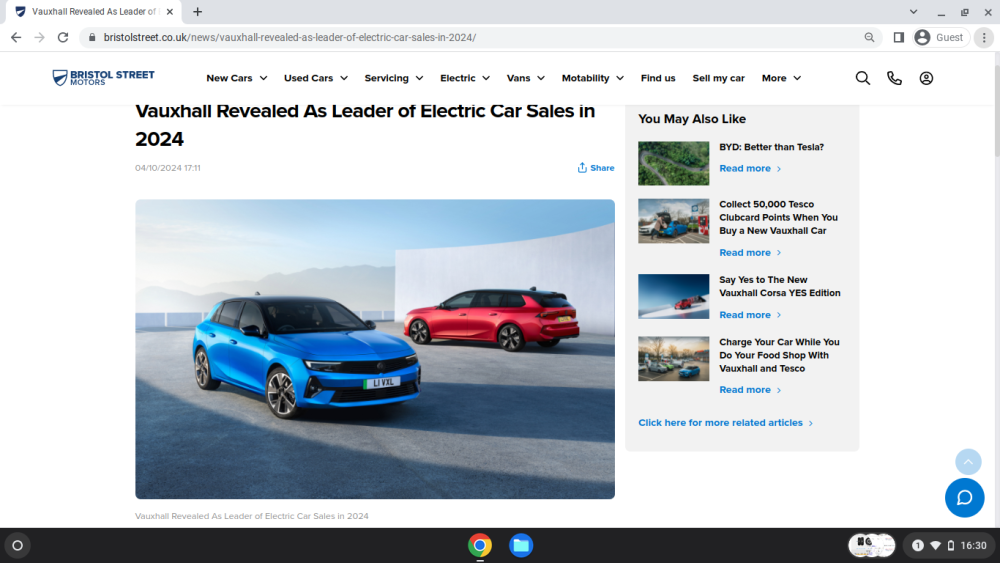Click Read more under Corsa YES Edition
The image size is (1000, 563).
point(750,315)
